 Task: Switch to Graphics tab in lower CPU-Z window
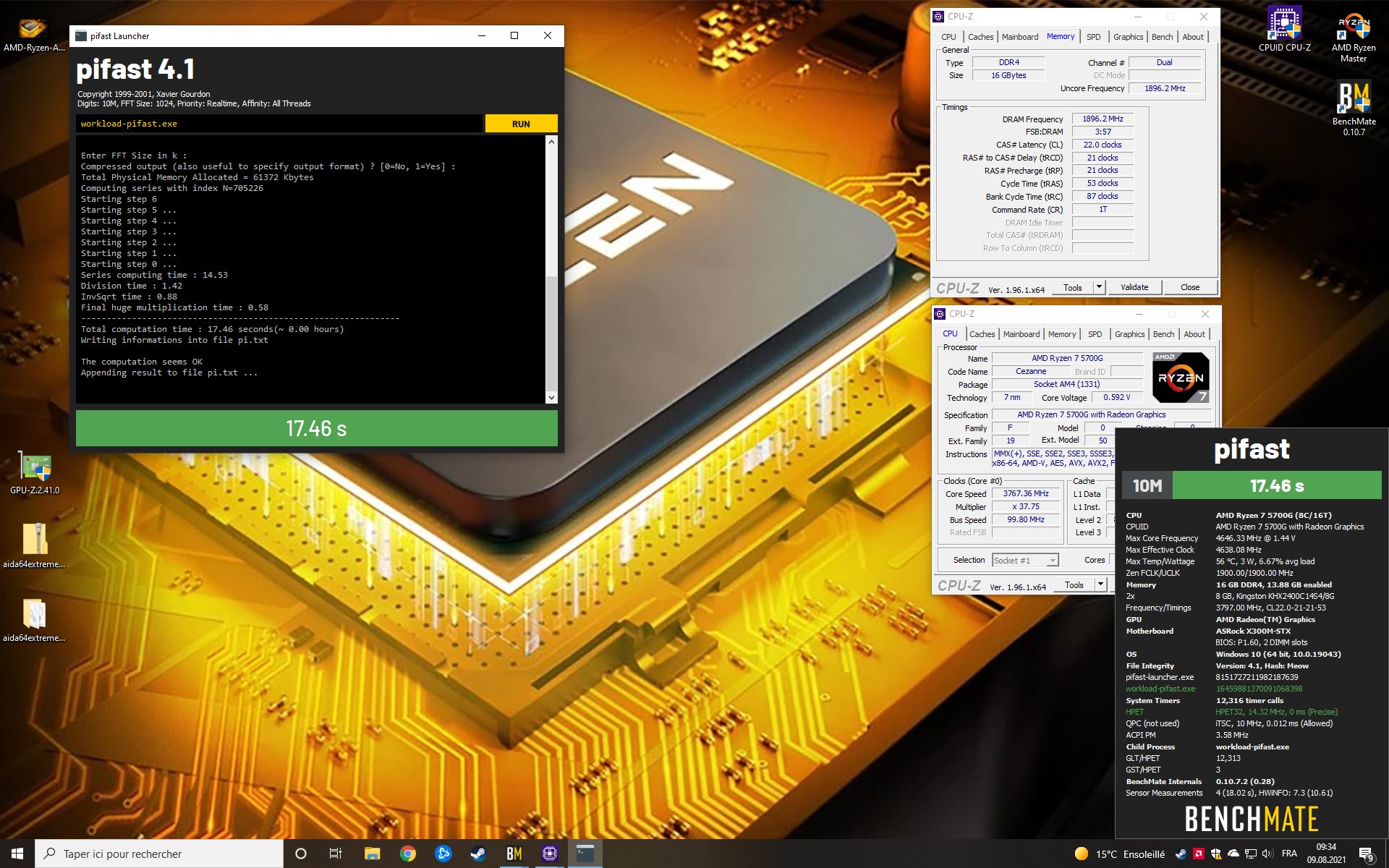pos(1129,334)
